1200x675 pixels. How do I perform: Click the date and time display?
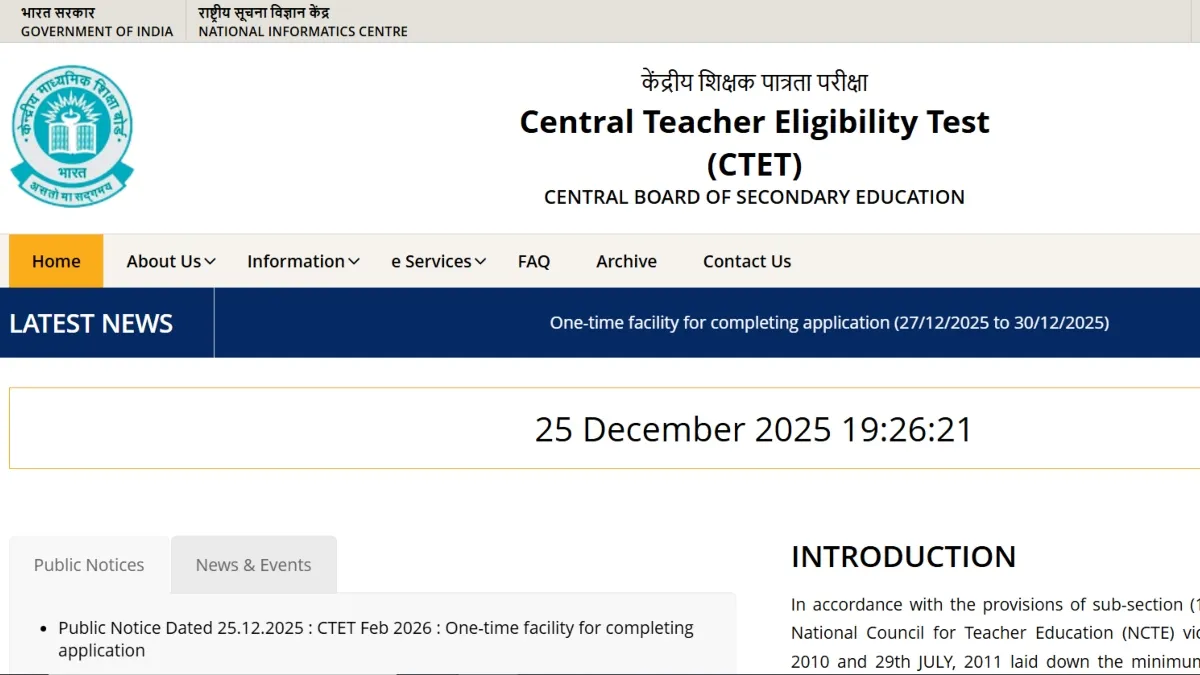click(754, 429)
